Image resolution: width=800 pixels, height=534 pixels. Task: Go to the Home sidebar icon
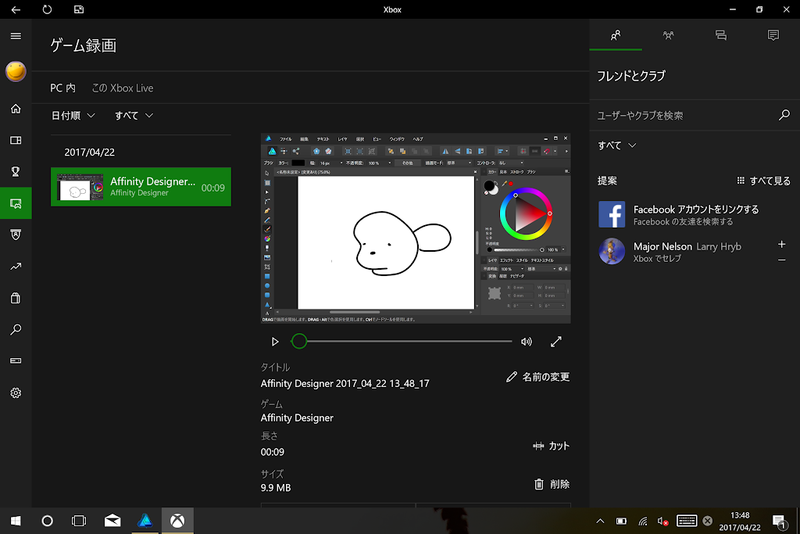16,109
